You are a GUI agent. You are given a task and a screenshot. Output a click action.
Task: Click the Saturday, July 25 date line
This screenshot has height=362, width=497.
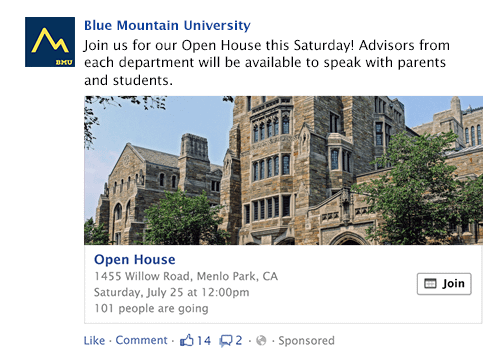[172, 292]
